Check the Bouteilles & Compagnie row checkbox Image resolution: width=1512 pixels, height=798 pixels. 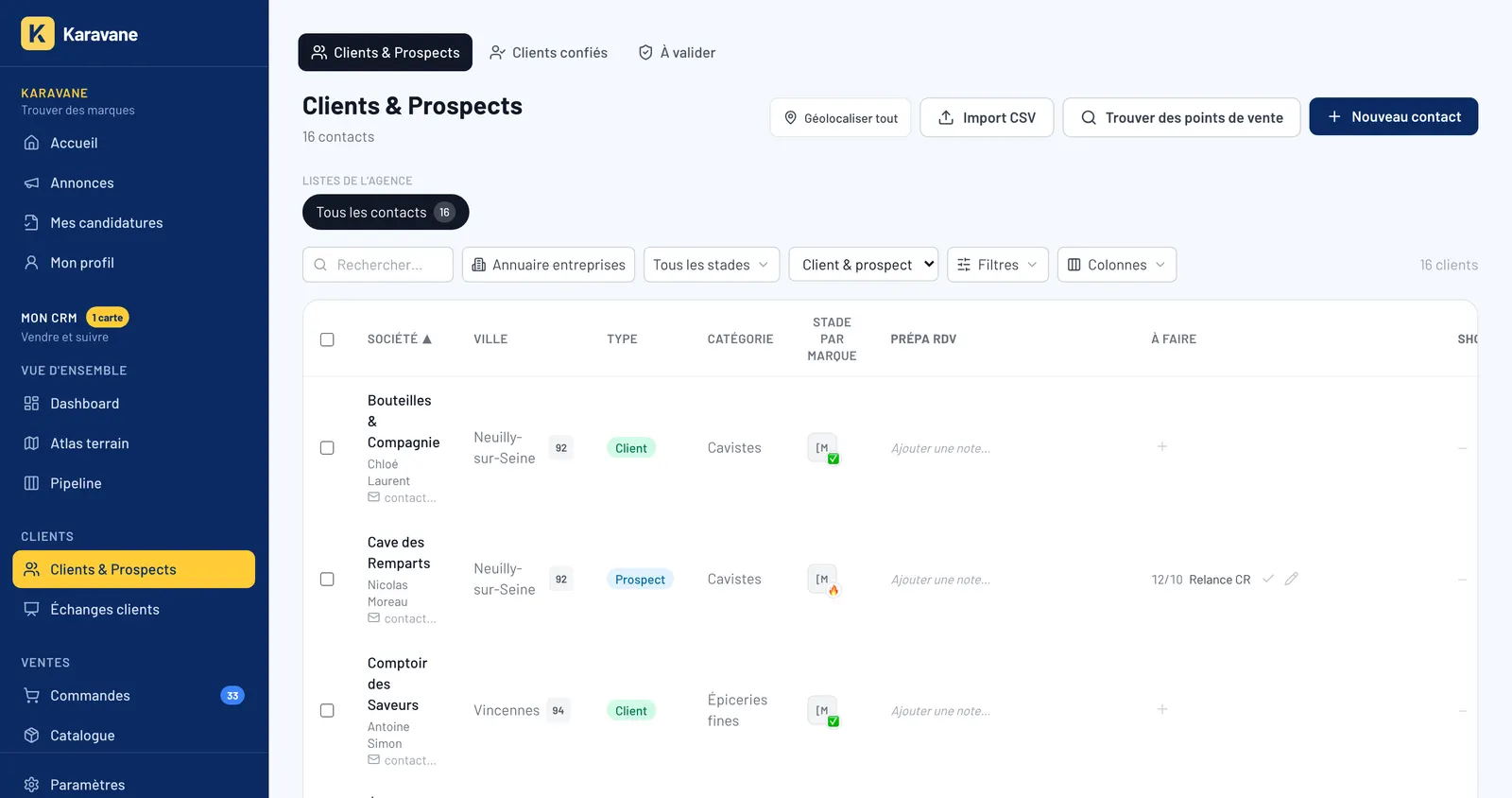click(327, 448)
